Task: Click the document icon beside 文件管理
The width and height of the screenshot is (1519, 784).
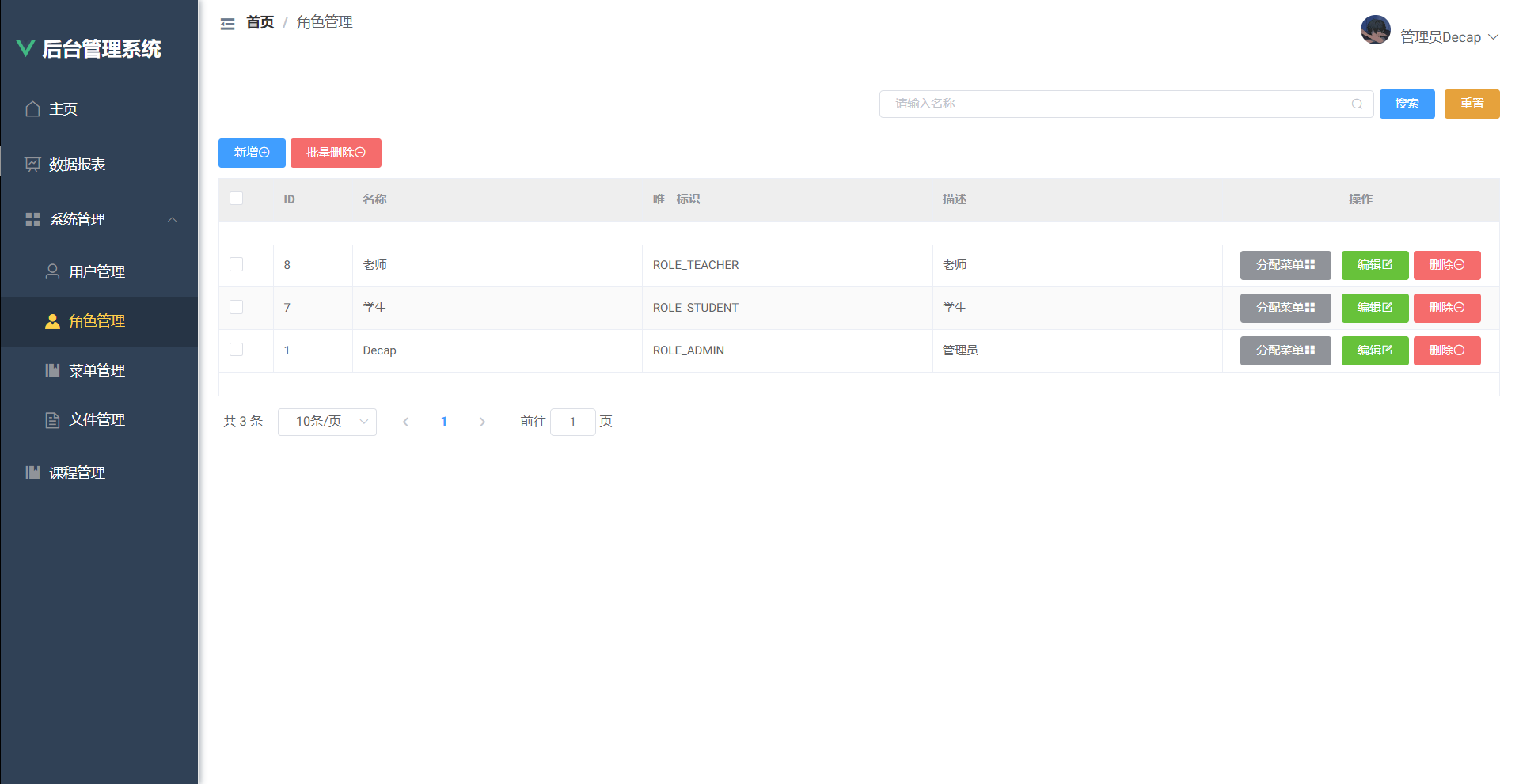Action: pyautogui.click(x=52, y=420)
